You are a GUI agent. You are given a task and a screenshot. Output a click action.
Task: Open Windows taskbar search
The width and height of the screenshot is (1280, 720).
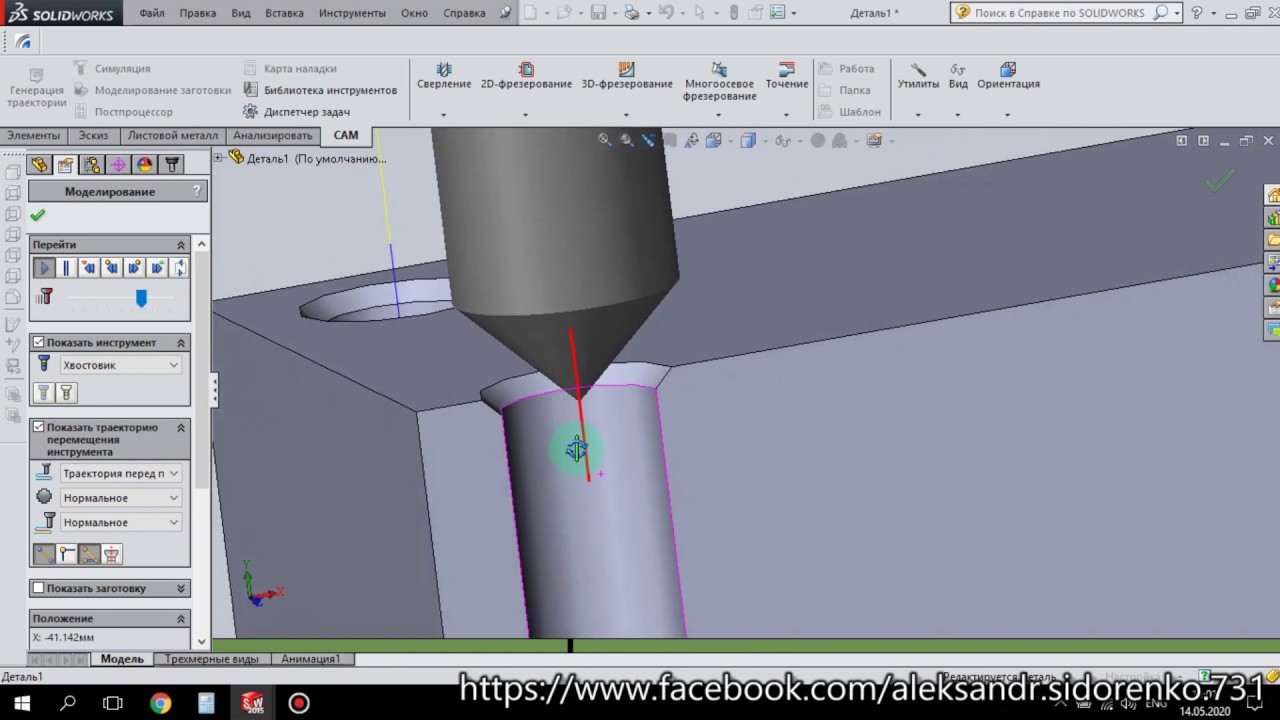point(68,704)
